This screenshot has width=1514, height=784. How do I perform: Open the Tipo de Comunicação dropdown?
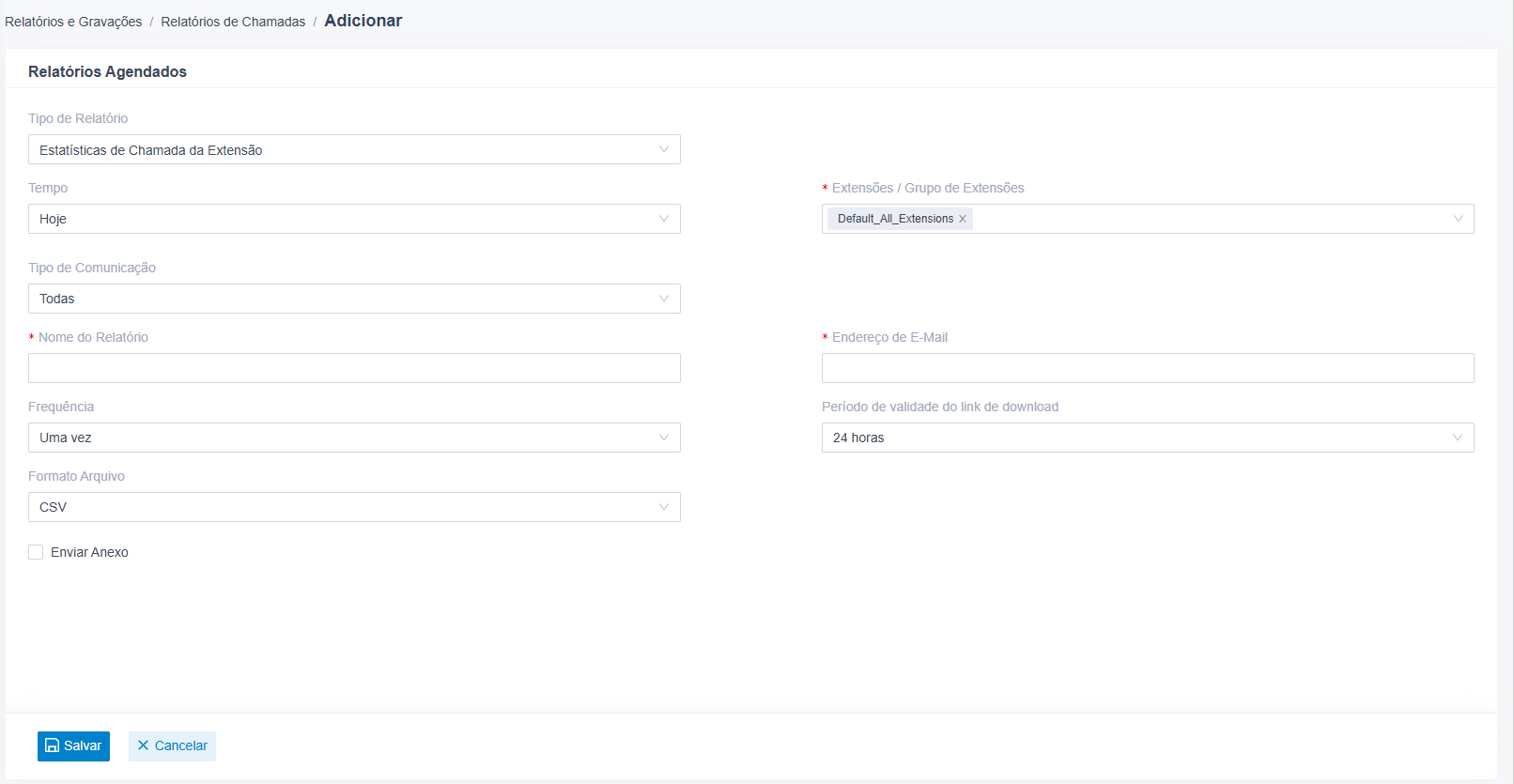point(354,299)
